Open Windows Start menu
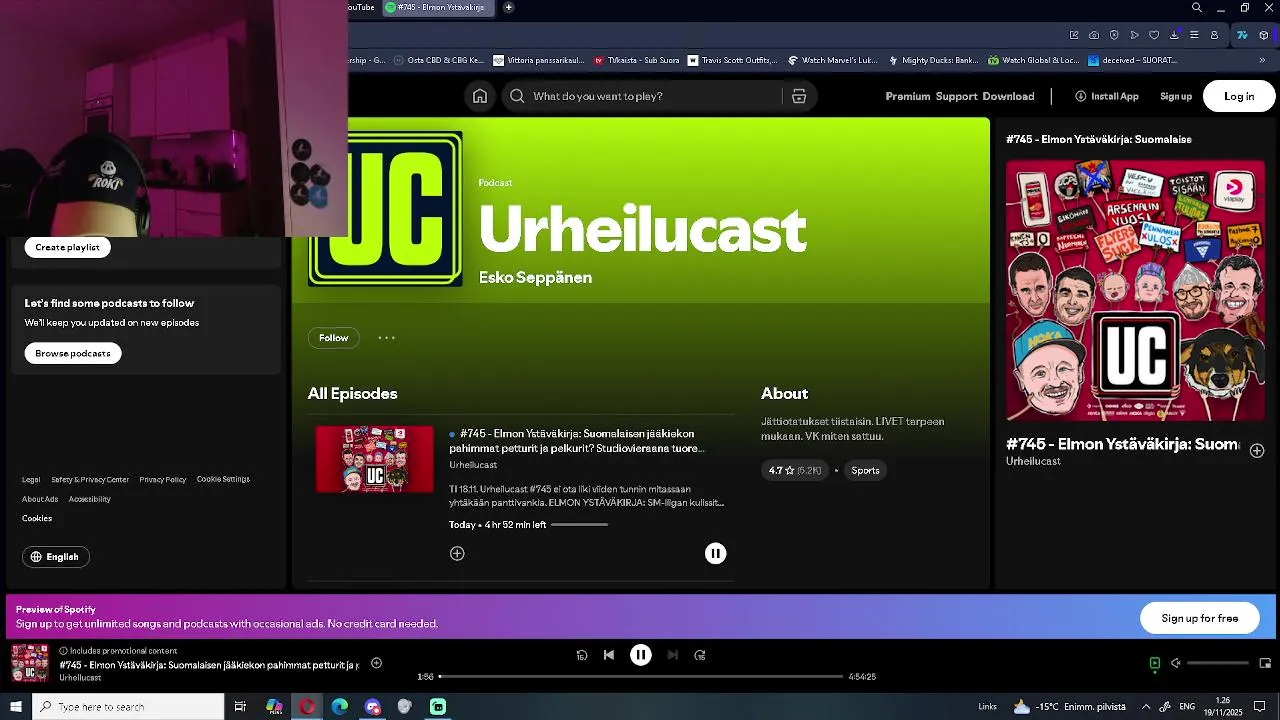 [x=16, y=707]
